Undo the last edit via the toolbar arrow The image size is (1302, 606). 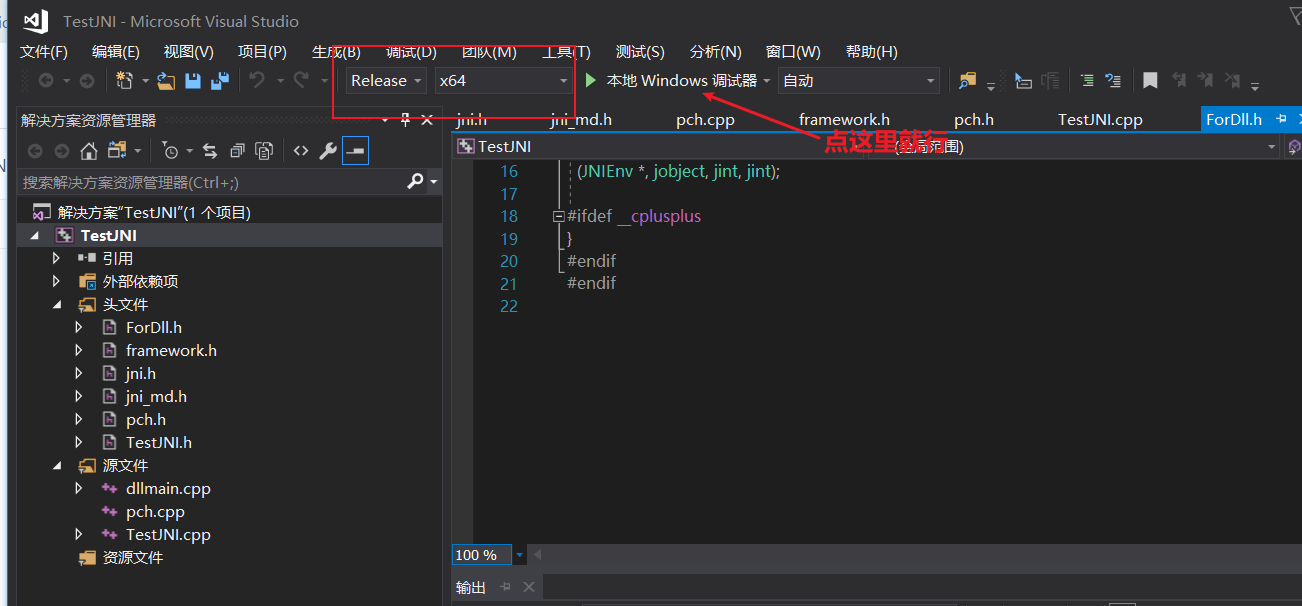pyautogui.click(x=258, y=81)
